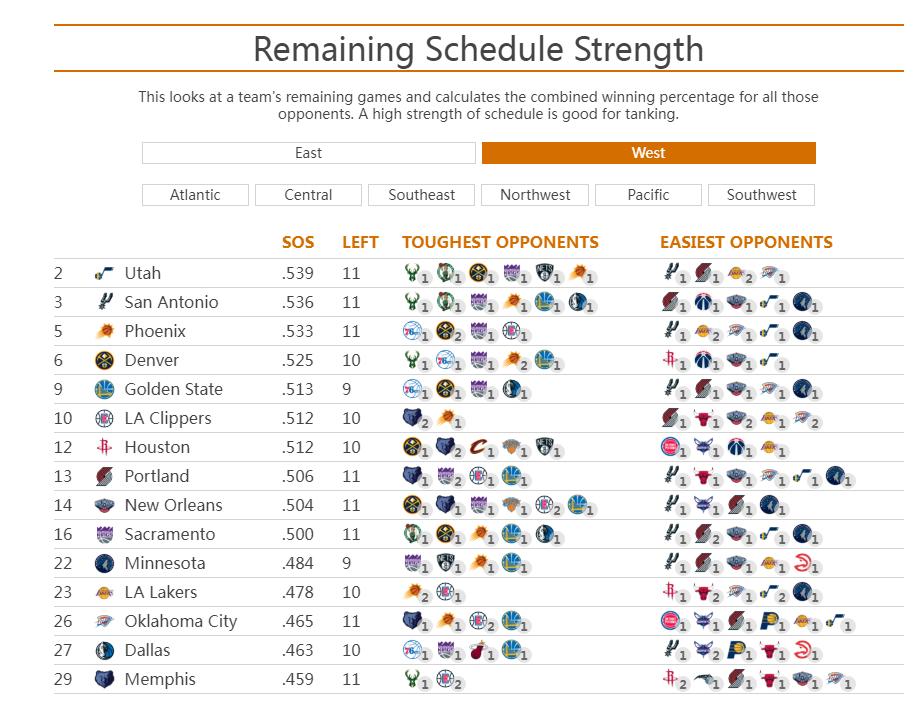Click the Dallas Mavericks team logo
The image size is (915, 711).
[x=104, y=650]
